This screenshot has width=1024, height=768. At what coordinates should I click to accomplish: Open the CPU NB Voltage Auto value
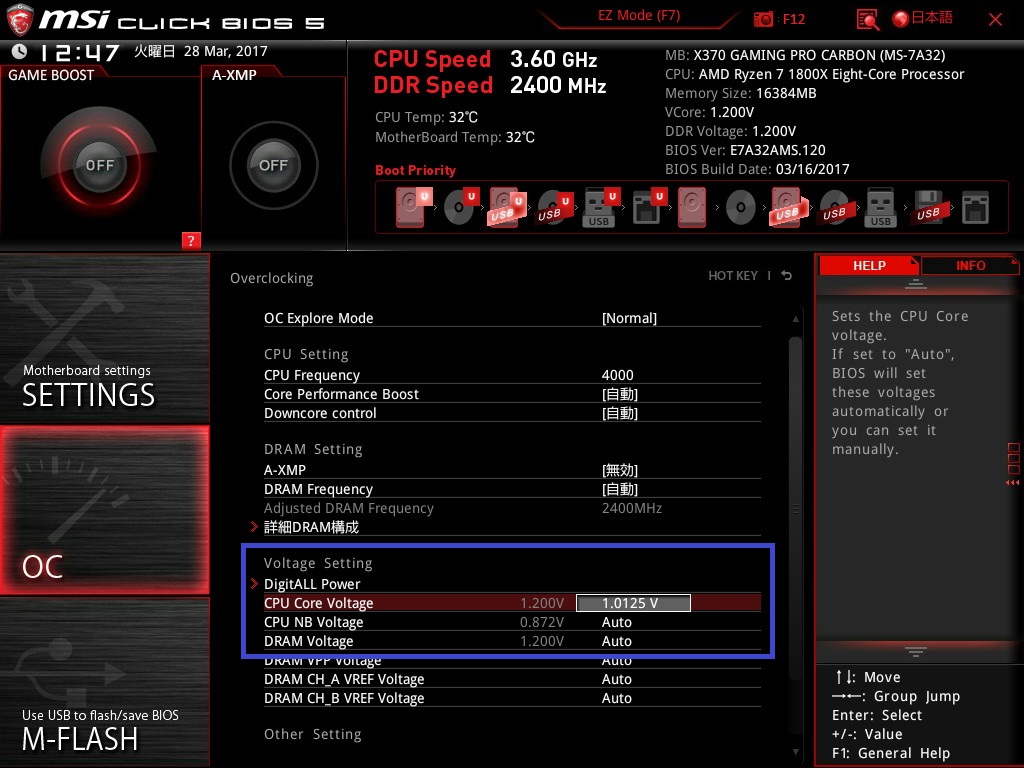point(616,622)
